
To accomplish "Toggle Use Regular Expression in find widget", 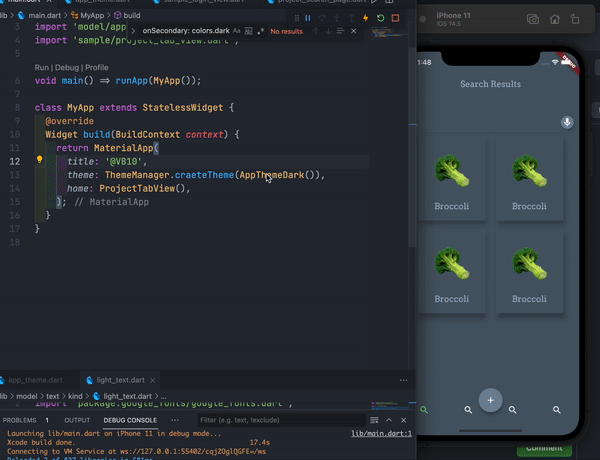I will click(261, 31).
